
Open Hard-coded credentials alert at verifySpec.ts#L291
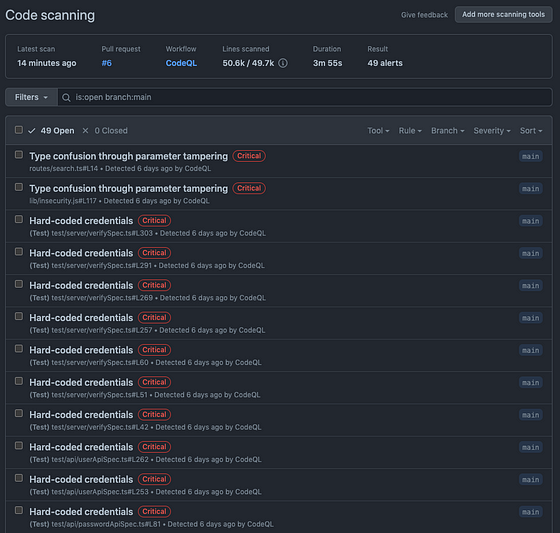coord(81,253)
